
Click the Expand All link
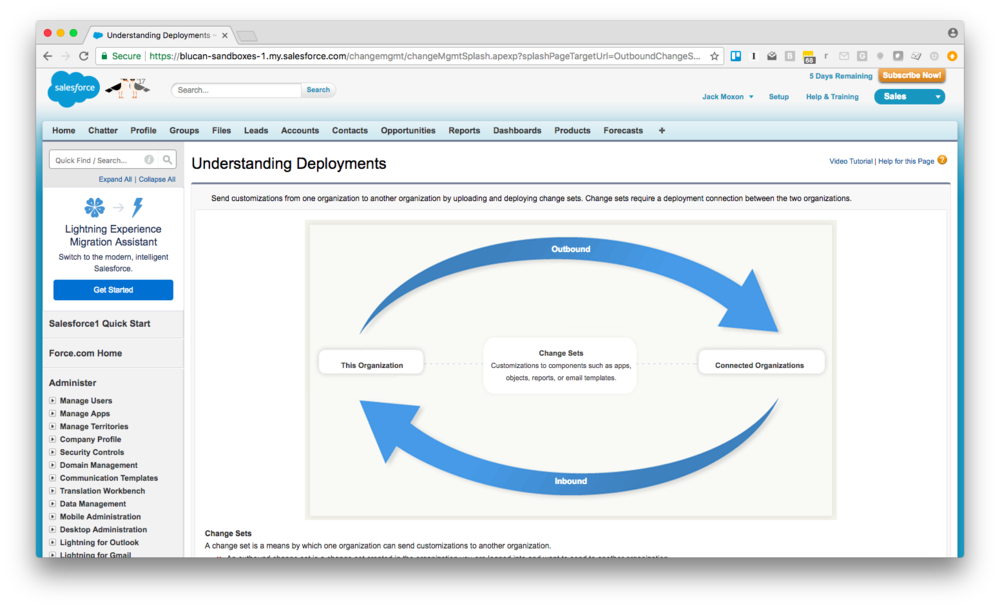point(115,179)
